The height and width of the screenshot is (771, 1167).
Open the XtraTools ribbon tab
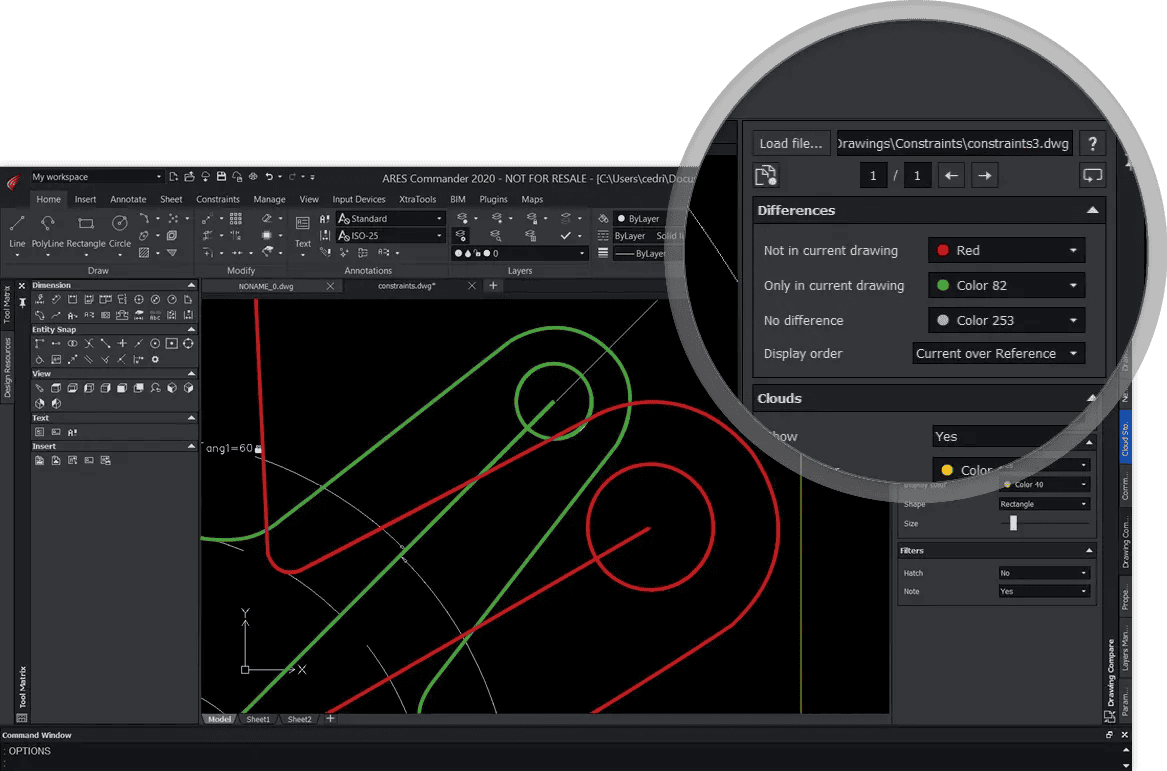coord(418,199)
